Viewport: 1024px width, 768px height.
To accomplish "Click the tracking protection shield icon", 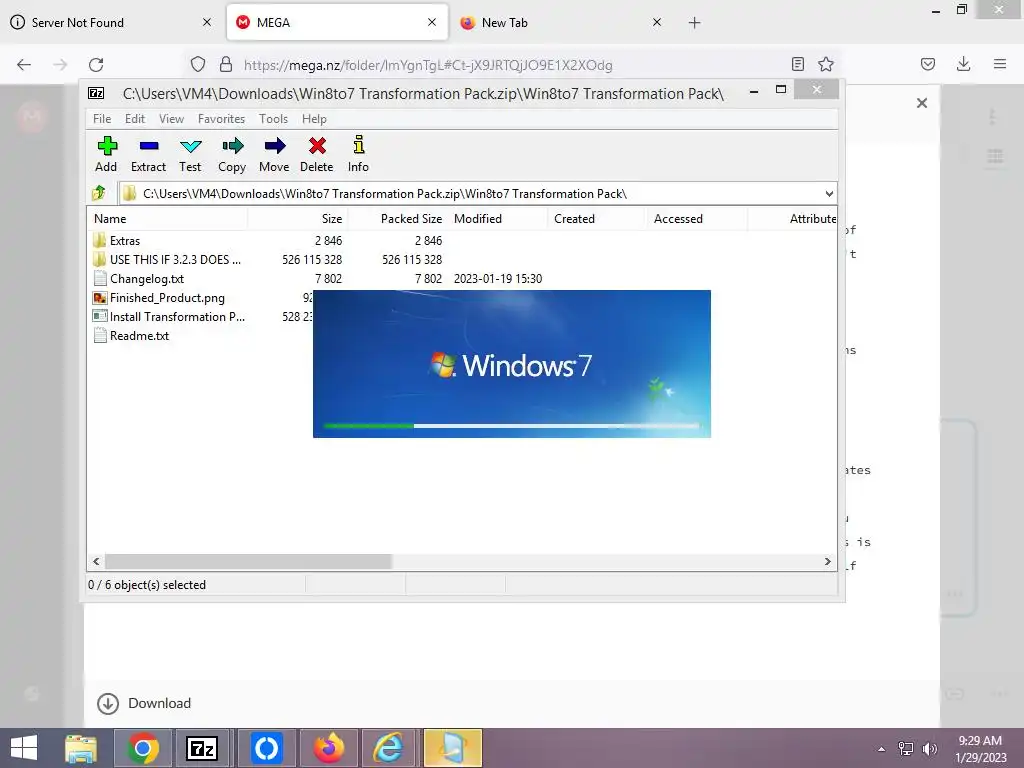I will click(x=198, y=65).
